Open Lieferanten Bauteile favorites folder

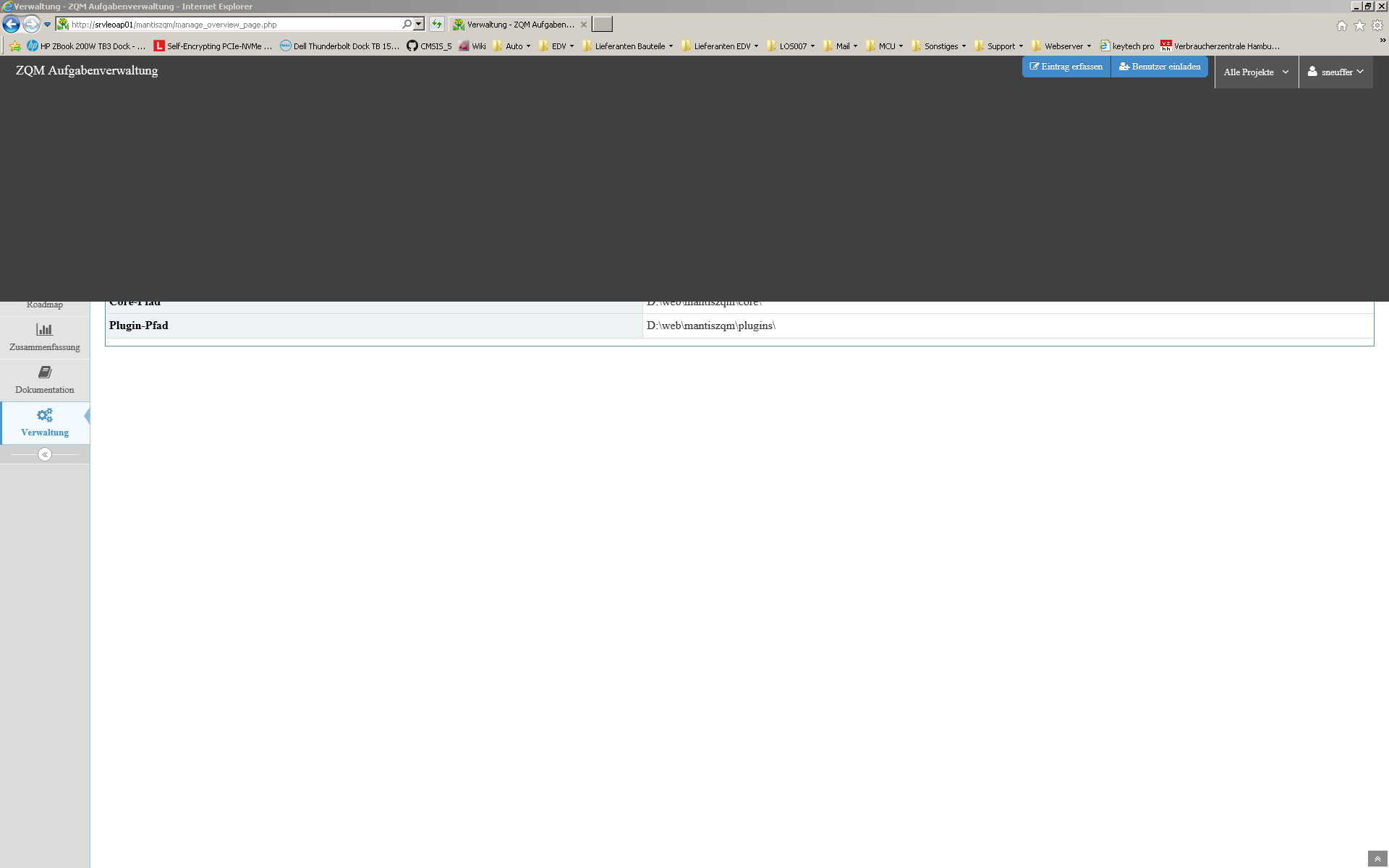pos(629,46)
